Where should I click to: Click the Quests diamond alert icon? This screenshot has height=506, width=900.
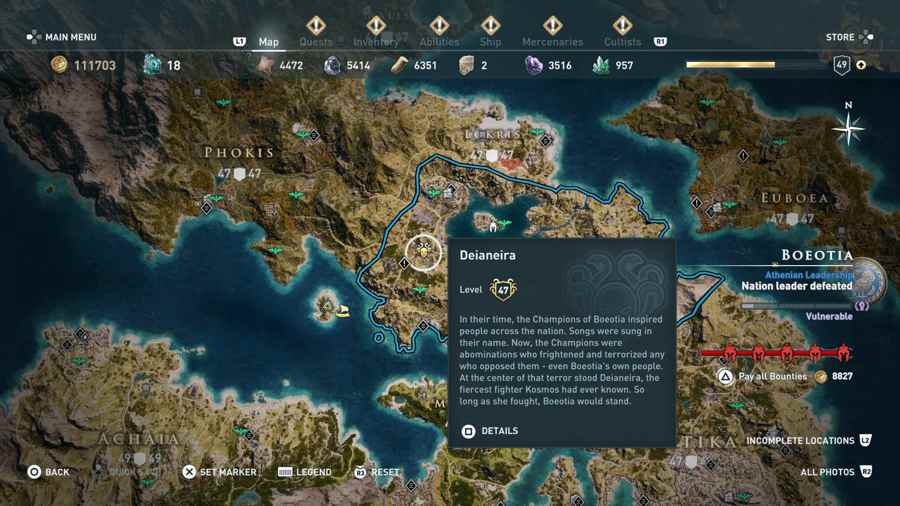click(x=316, y=25)
